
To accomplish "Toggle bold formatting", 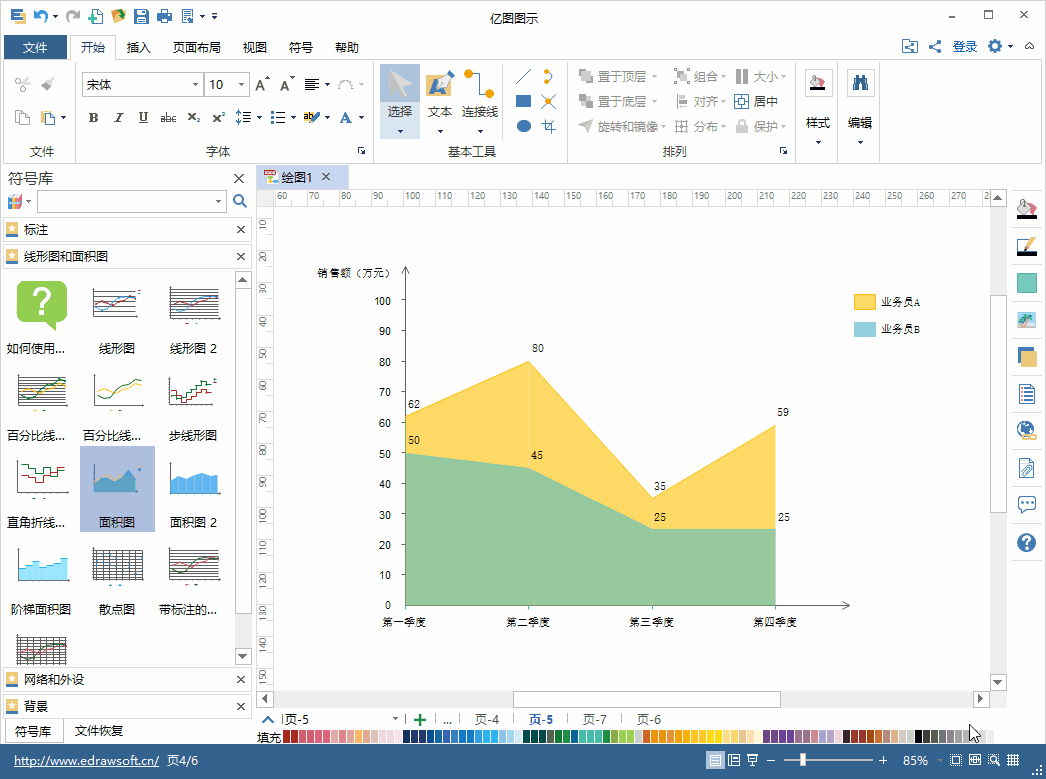I will [93, 117].
